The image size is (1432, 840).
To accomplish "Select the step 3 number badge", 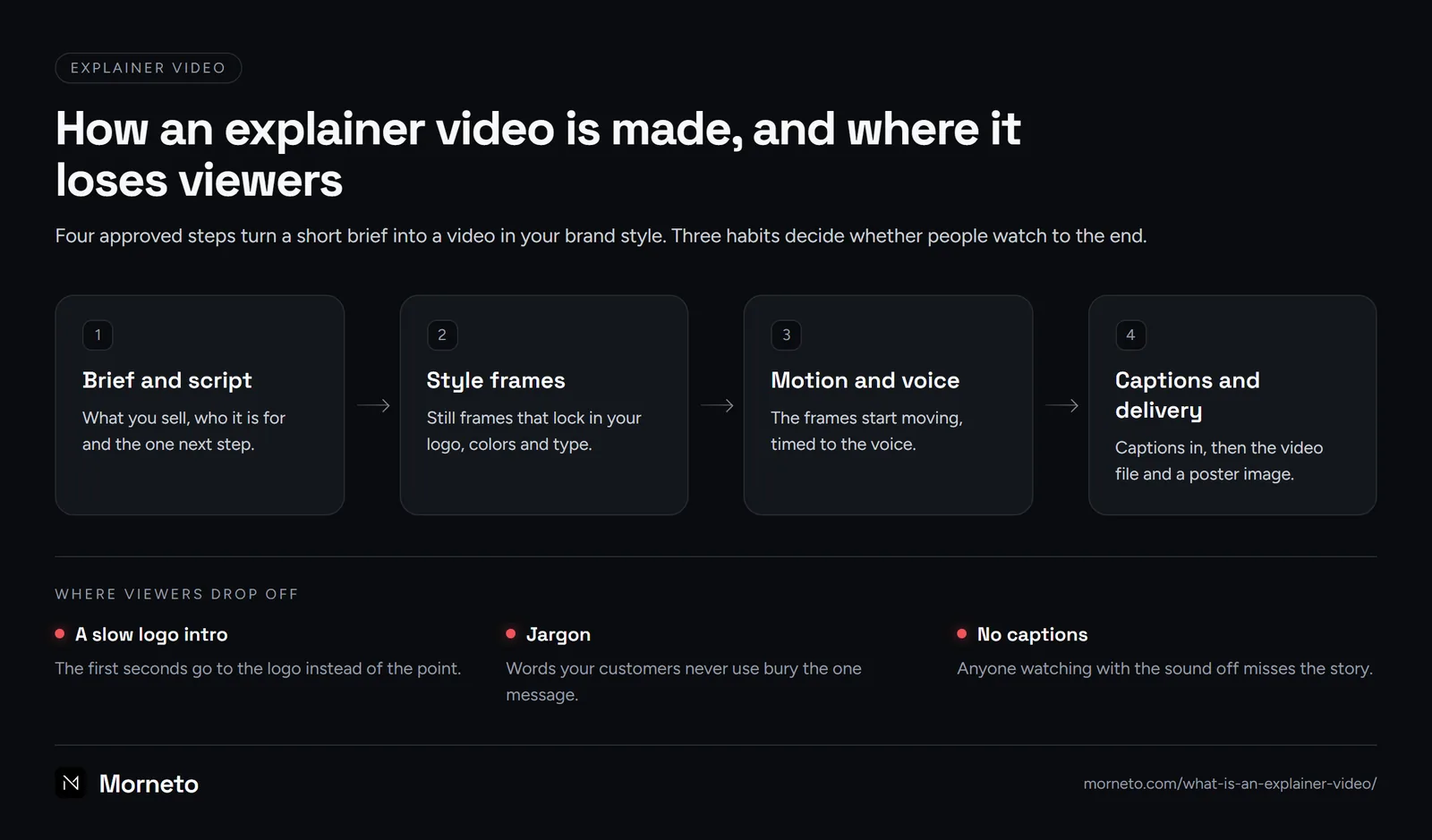I will (786, 335).
